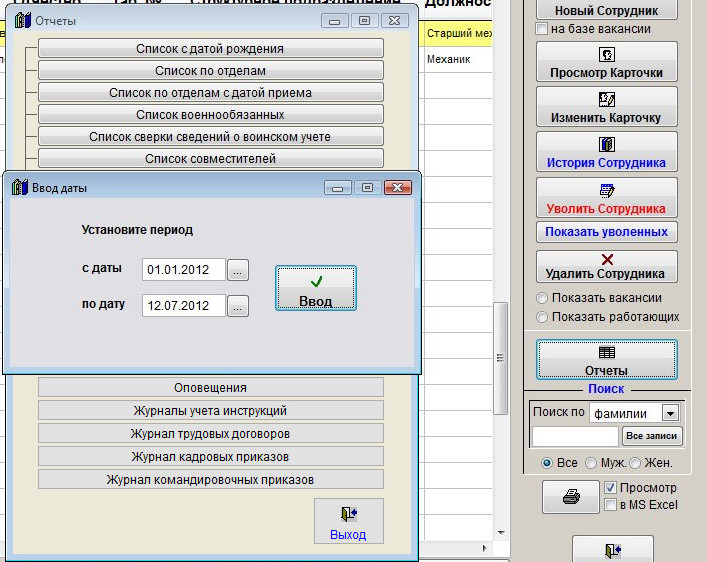Image resolution: width=707 pixels, height=562 pixels.
Task: Open 'Журнал трудовых договоров'
Action: (211, 433)
